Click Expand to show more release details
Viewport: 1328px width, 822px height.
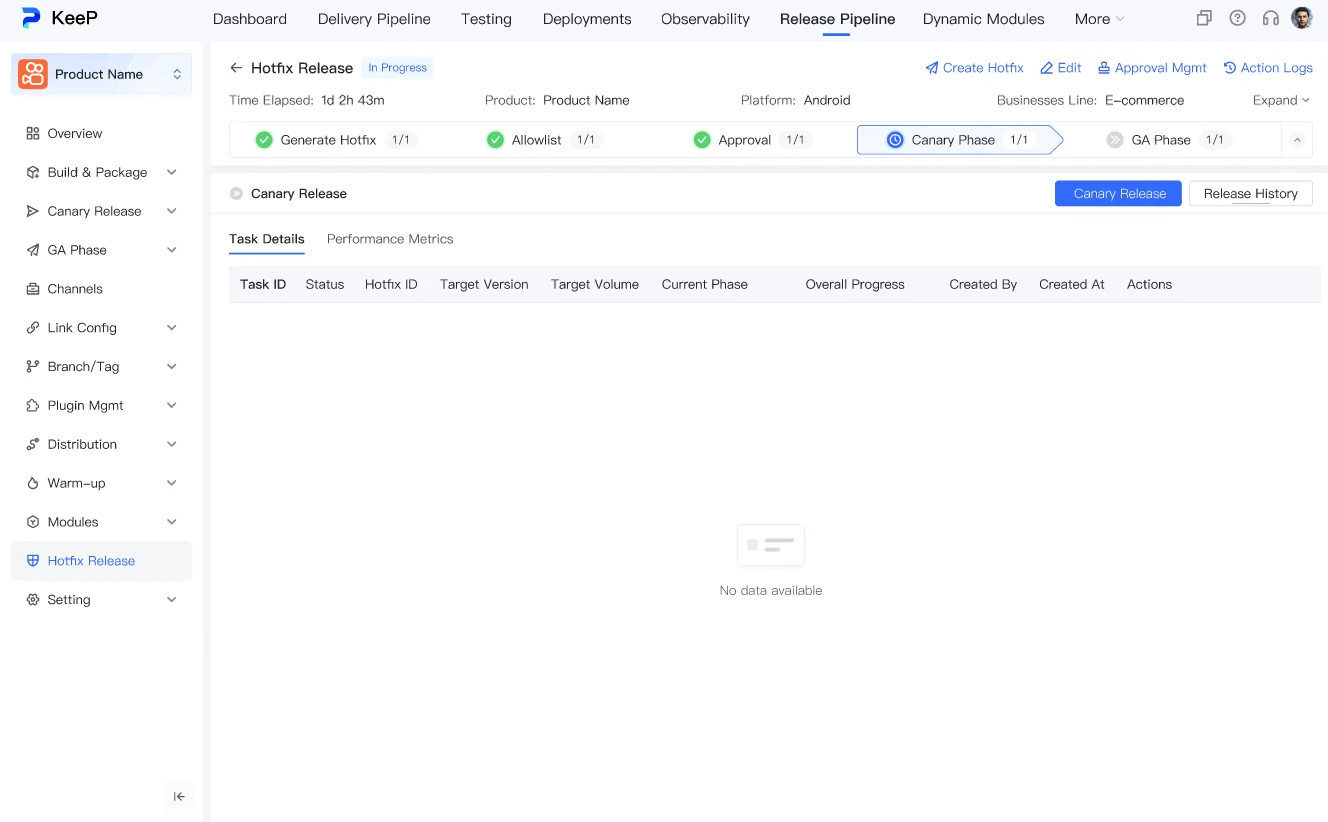[x=1281, y=100]
